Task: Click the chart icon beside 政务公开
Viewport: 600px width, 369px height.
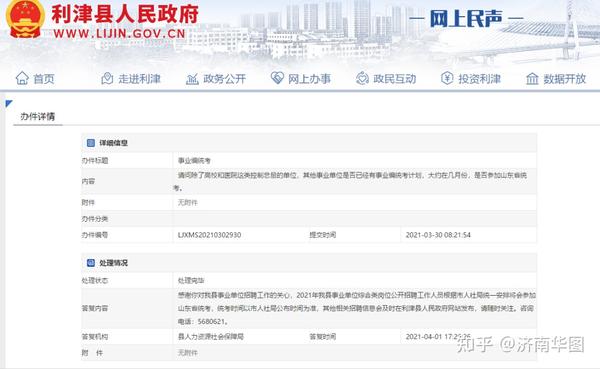Action: (x=192, y=79)
